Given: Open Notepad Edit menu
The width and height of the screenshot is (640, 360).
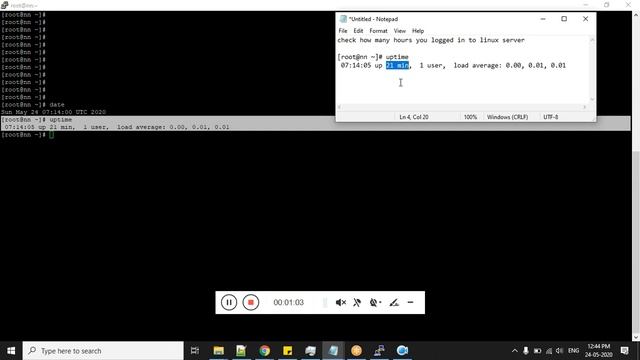Looking at the screenshot, I should (358, 31).
